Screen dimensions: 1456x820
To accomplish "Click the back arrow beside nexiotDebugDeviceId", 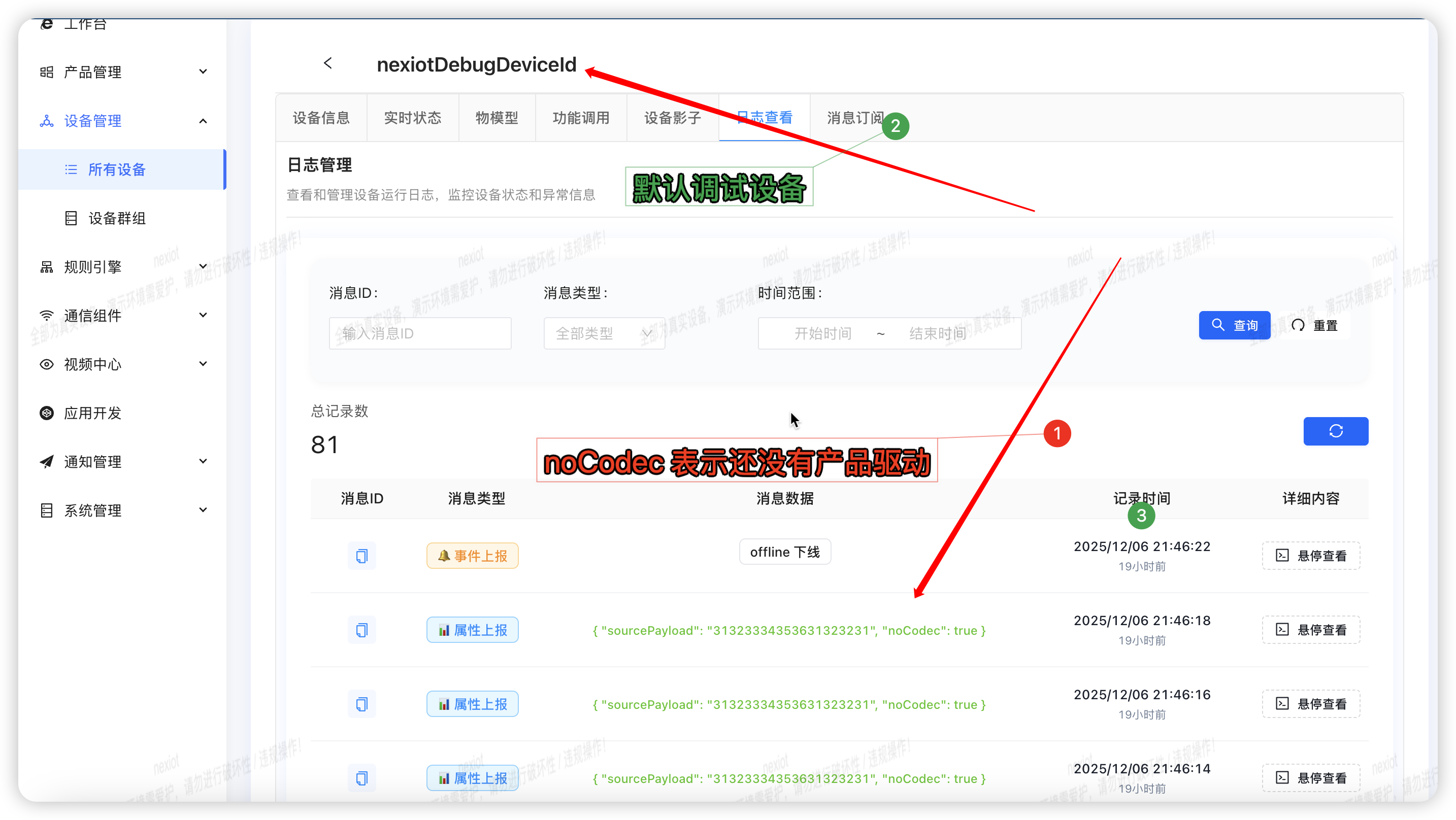I will [x=328, y=63].
